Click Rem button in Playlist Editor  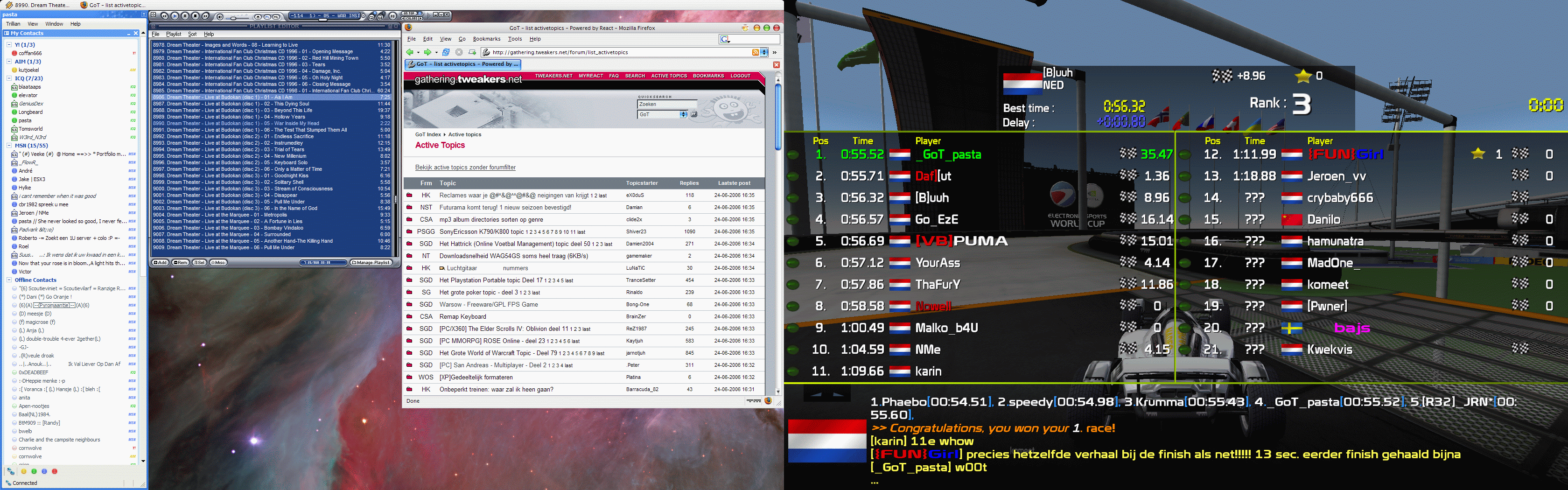tap(181, 262)
